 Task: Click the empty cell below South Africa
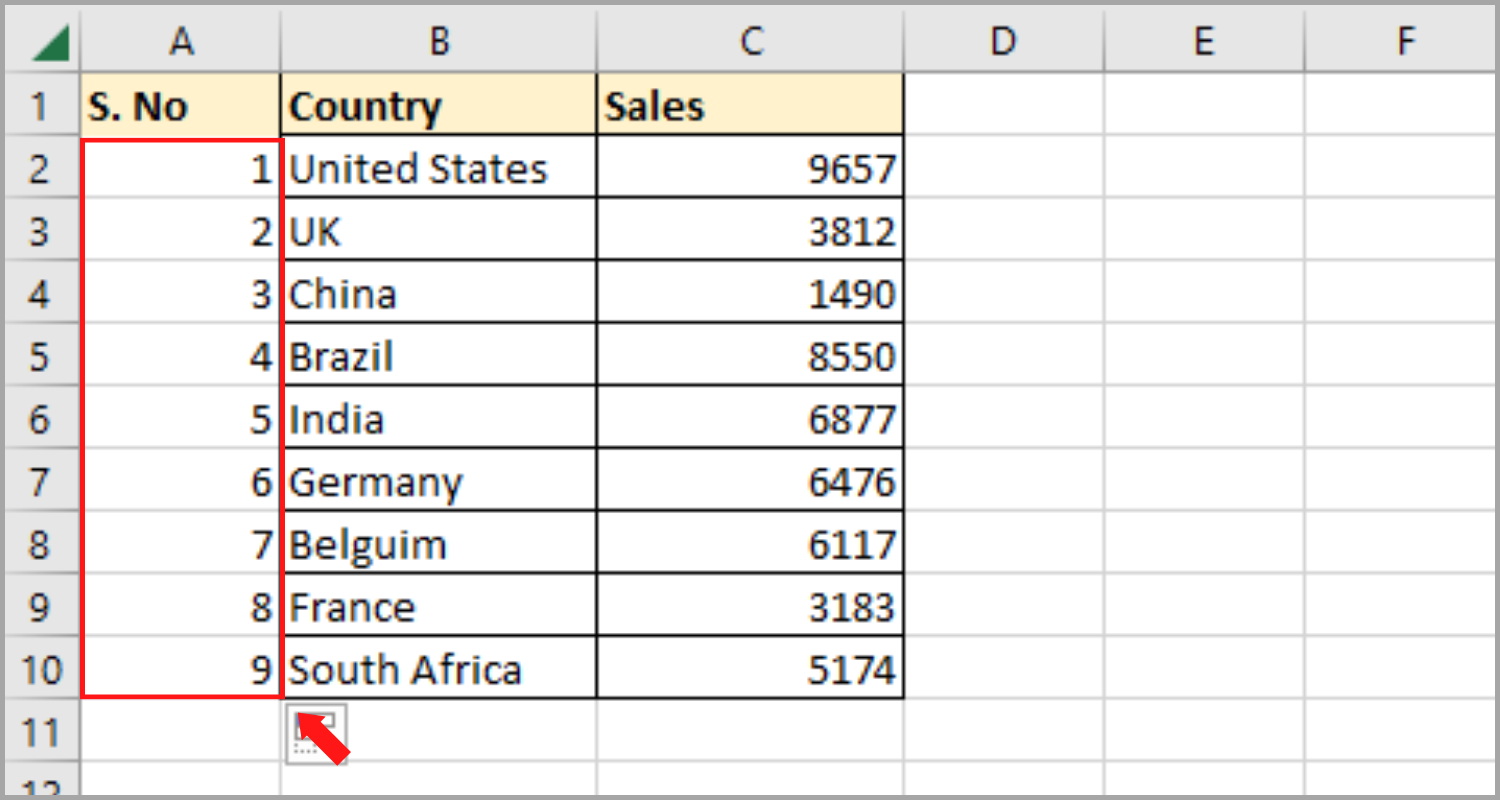pos(438,731)
